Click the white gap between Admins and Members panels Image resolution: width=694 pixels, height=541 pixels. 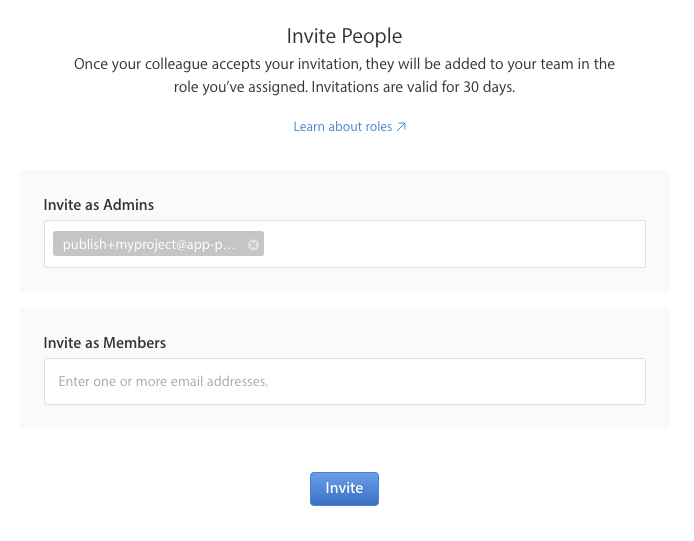[x=344, y=300]
